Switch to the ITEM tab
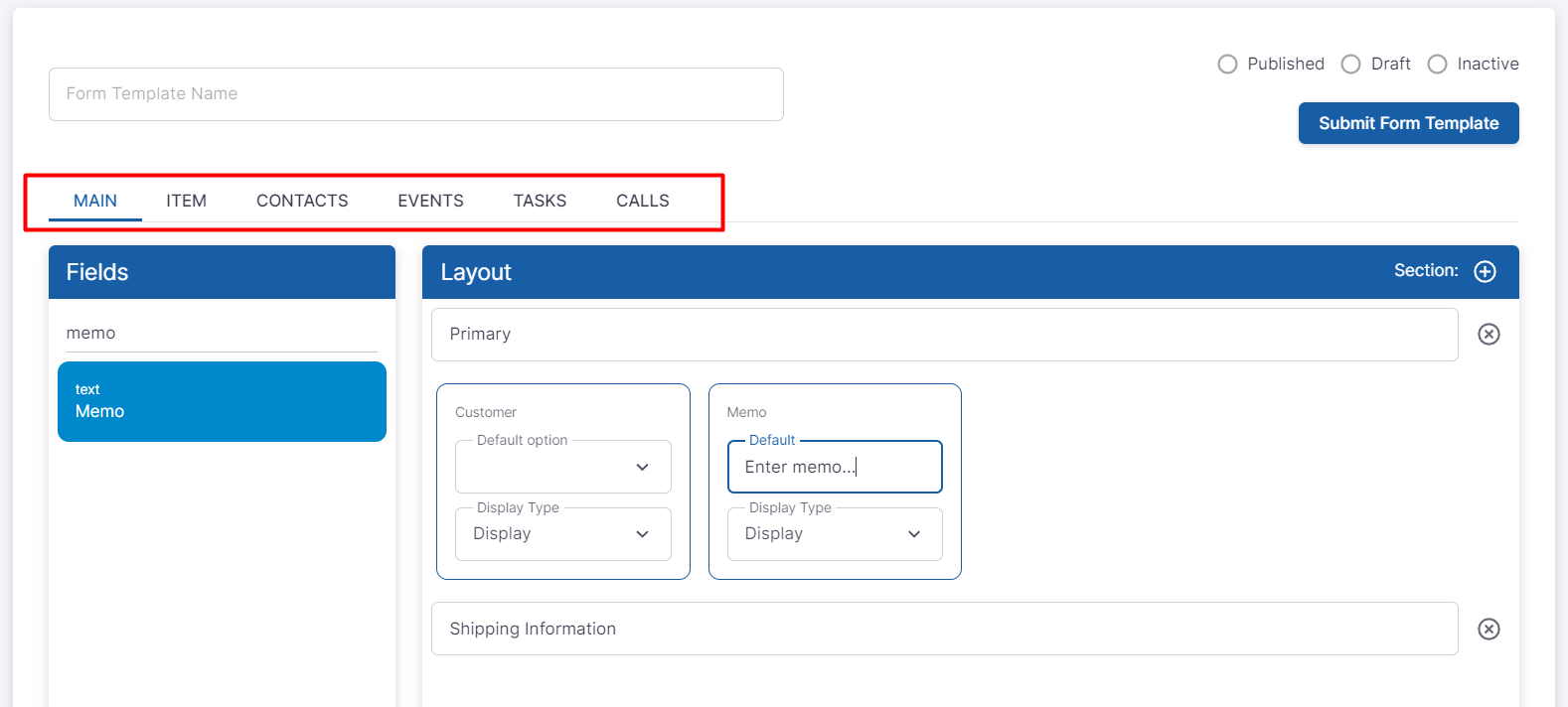1568x707 pixels. click(x=186, y=201)
